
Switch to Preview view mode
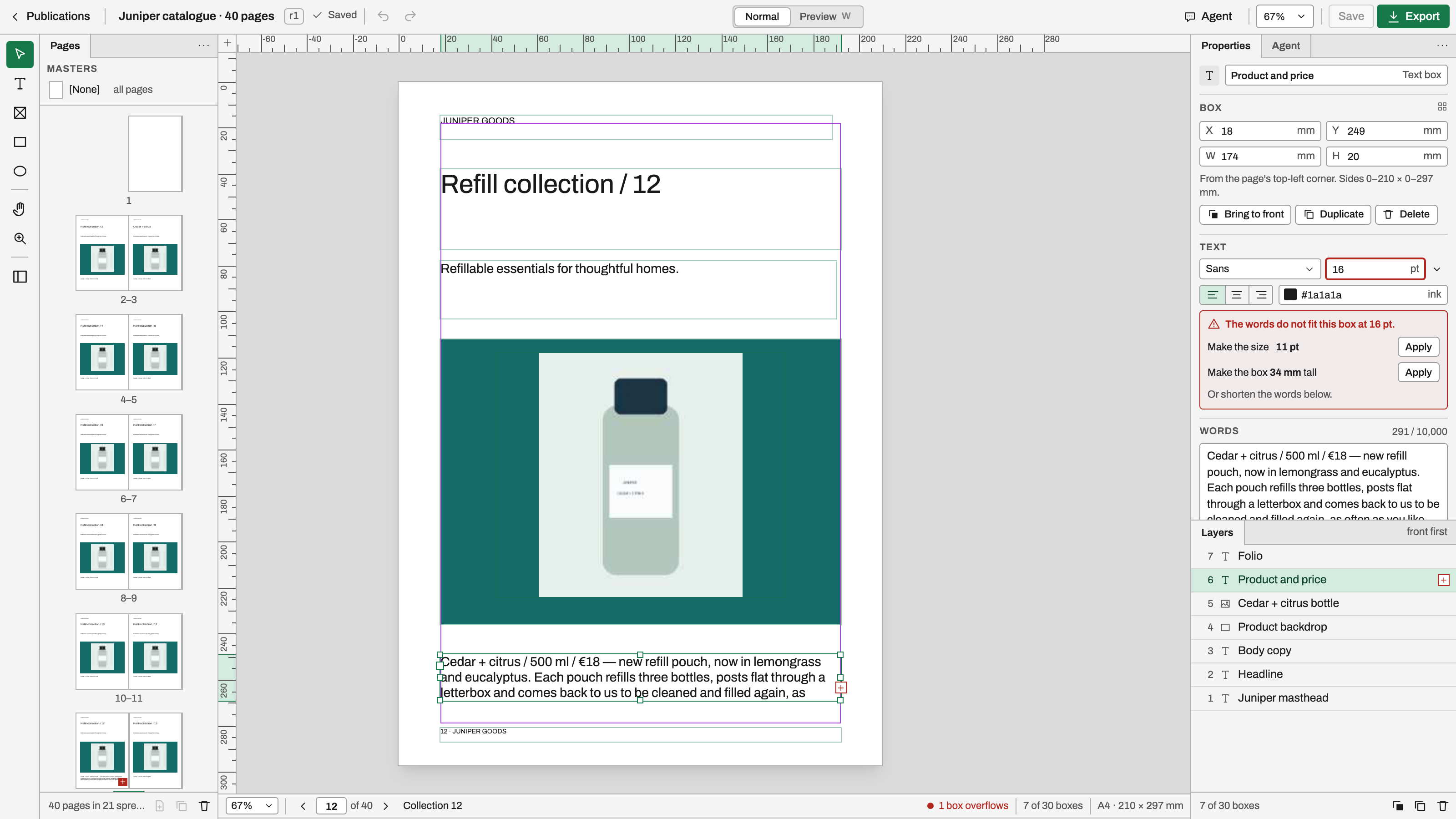coord(825,16)
